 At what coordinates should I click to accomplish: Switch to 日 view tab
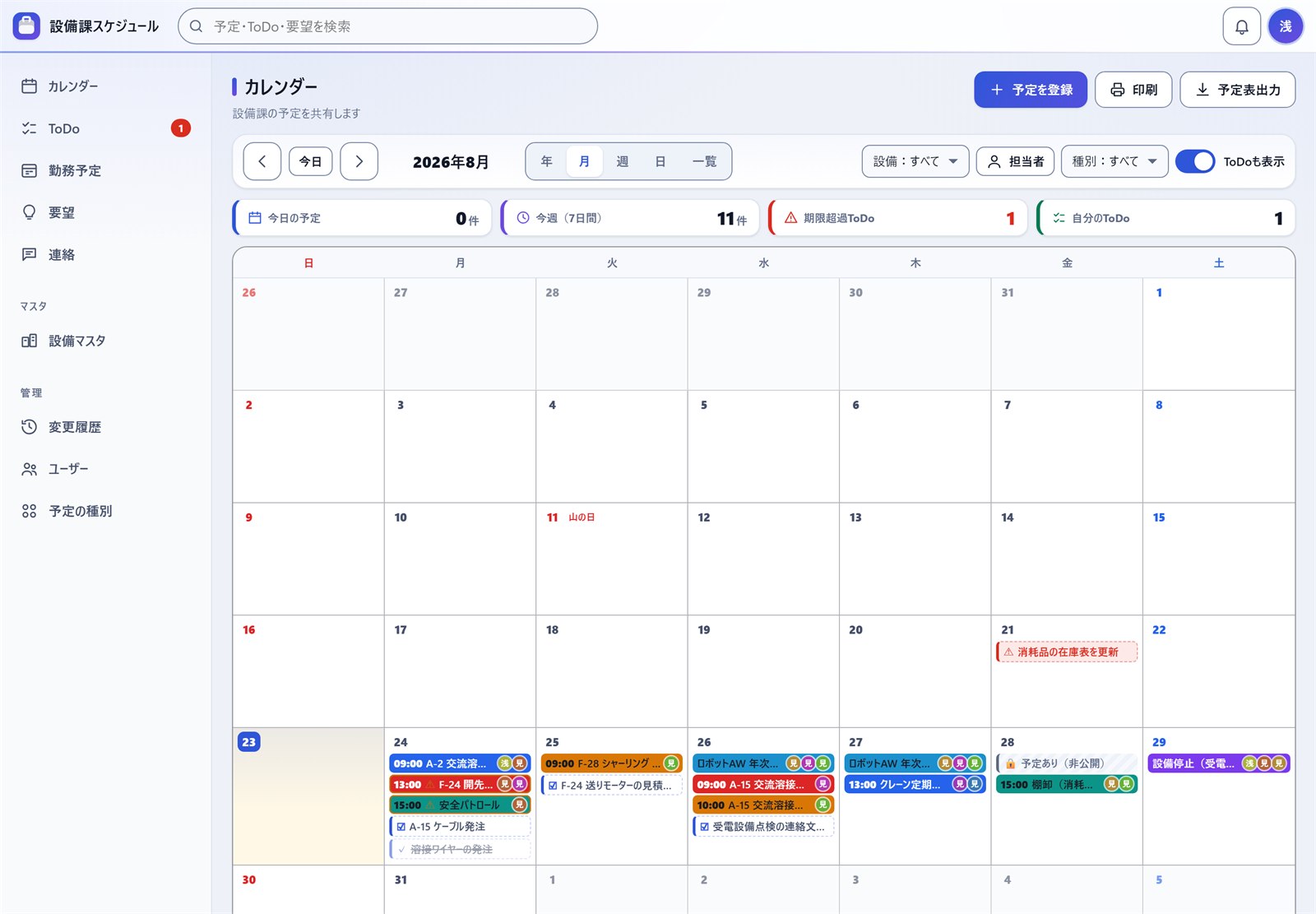coord(660,161)
